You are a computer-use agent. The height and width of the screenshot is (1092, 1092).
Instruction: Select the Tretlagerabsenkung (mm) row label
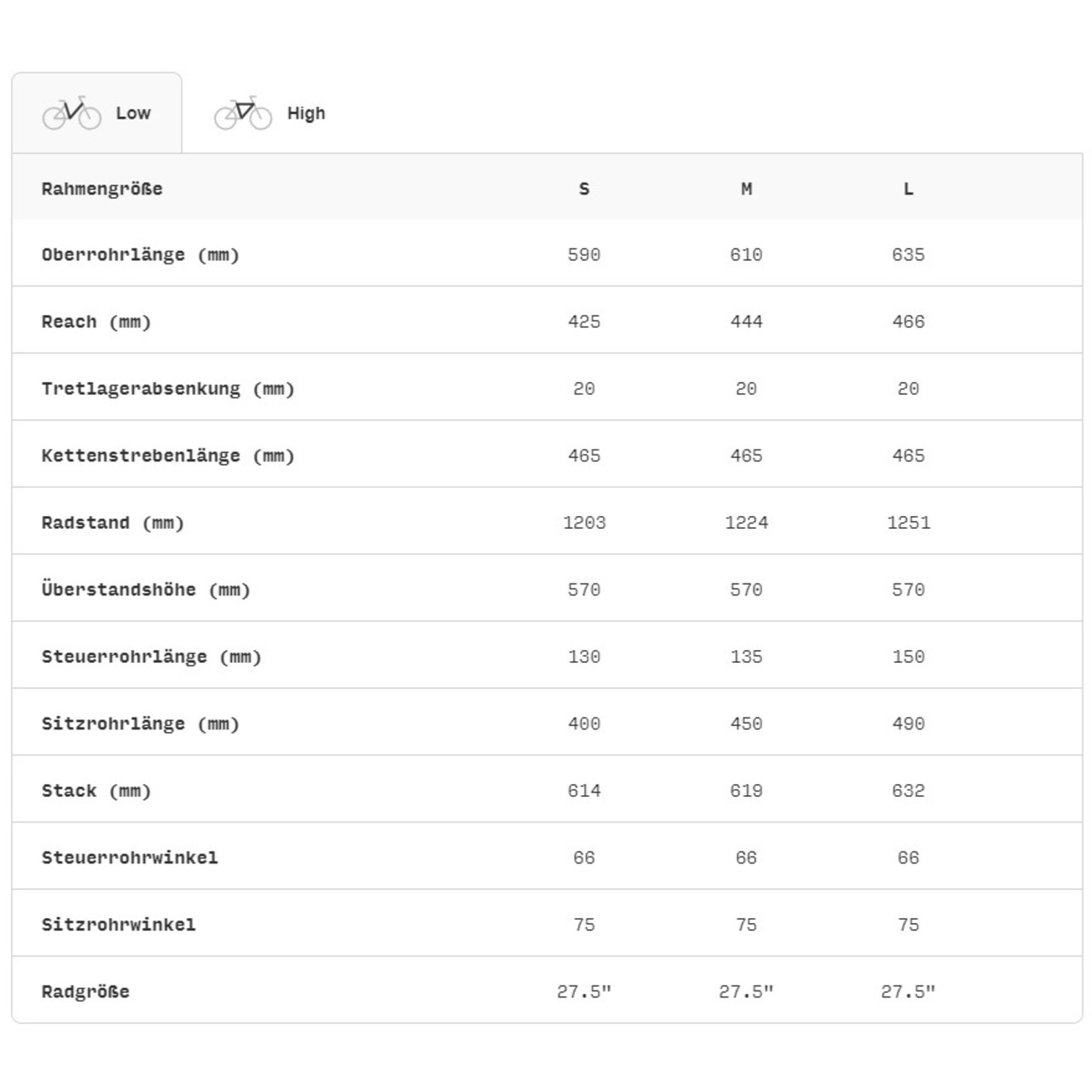167,389
